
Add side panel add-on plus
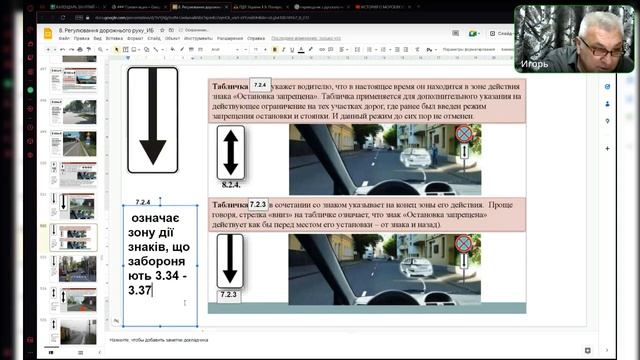tap(607, 149)
